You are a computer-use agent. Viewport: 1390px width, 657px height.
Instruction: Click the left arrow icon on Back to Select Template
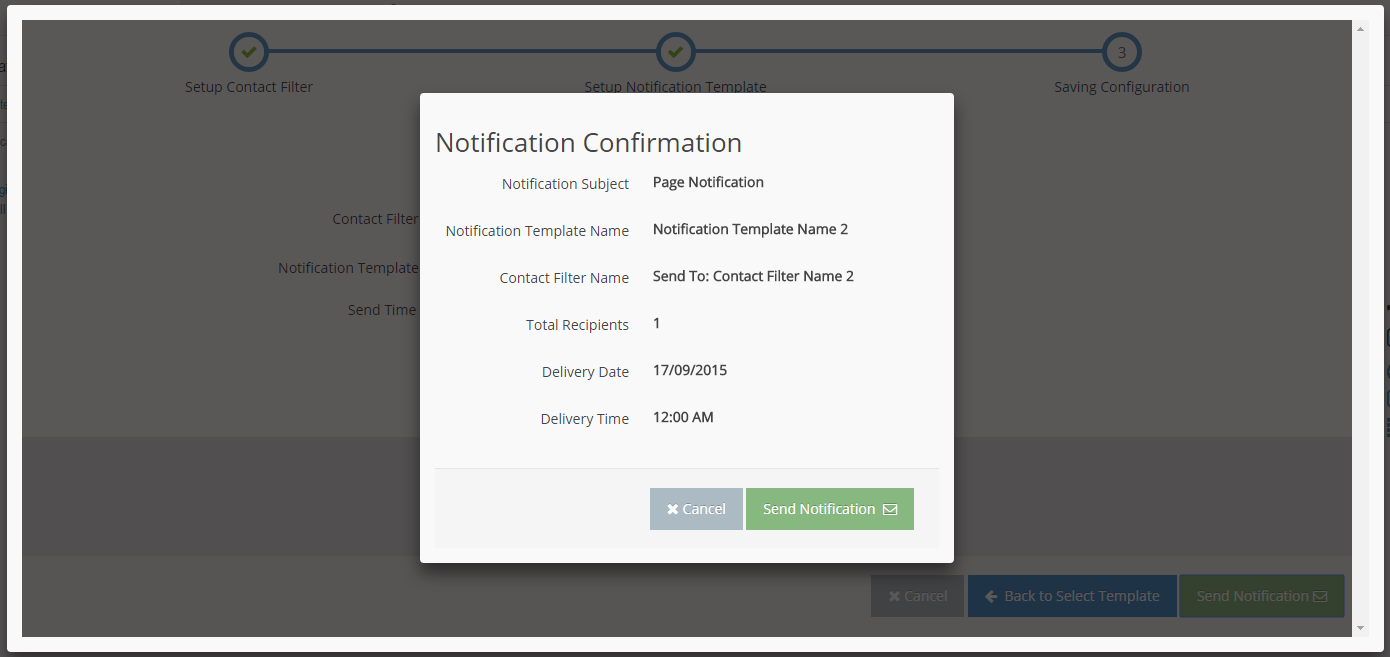click(x=991, y=596)
